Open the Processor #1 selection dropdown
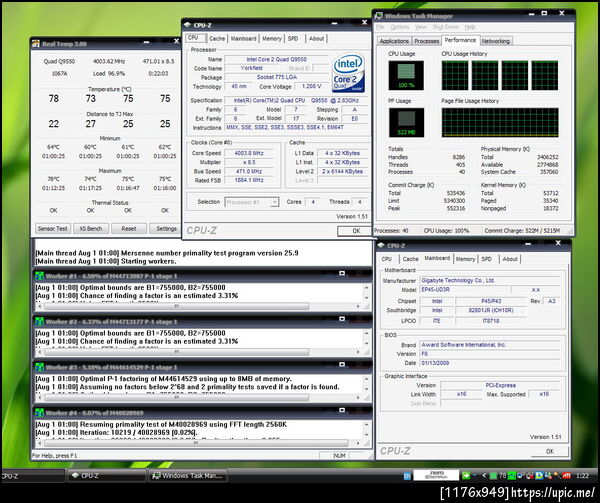Screen dimensions: 600x503 (x=251, y=202)
